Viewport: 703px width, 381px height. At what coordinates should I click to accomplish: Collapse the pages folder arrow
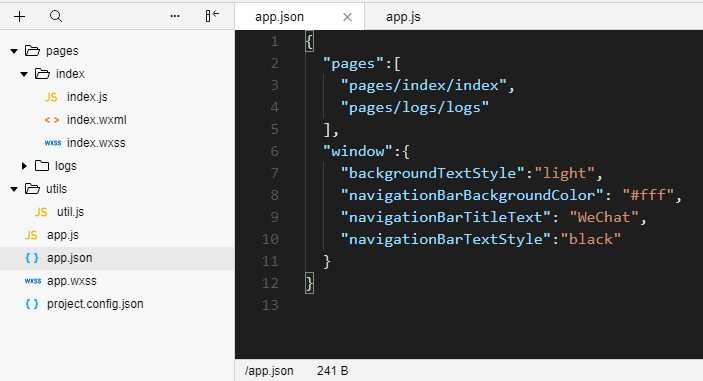pyautogui.click(x=14, y=51)
